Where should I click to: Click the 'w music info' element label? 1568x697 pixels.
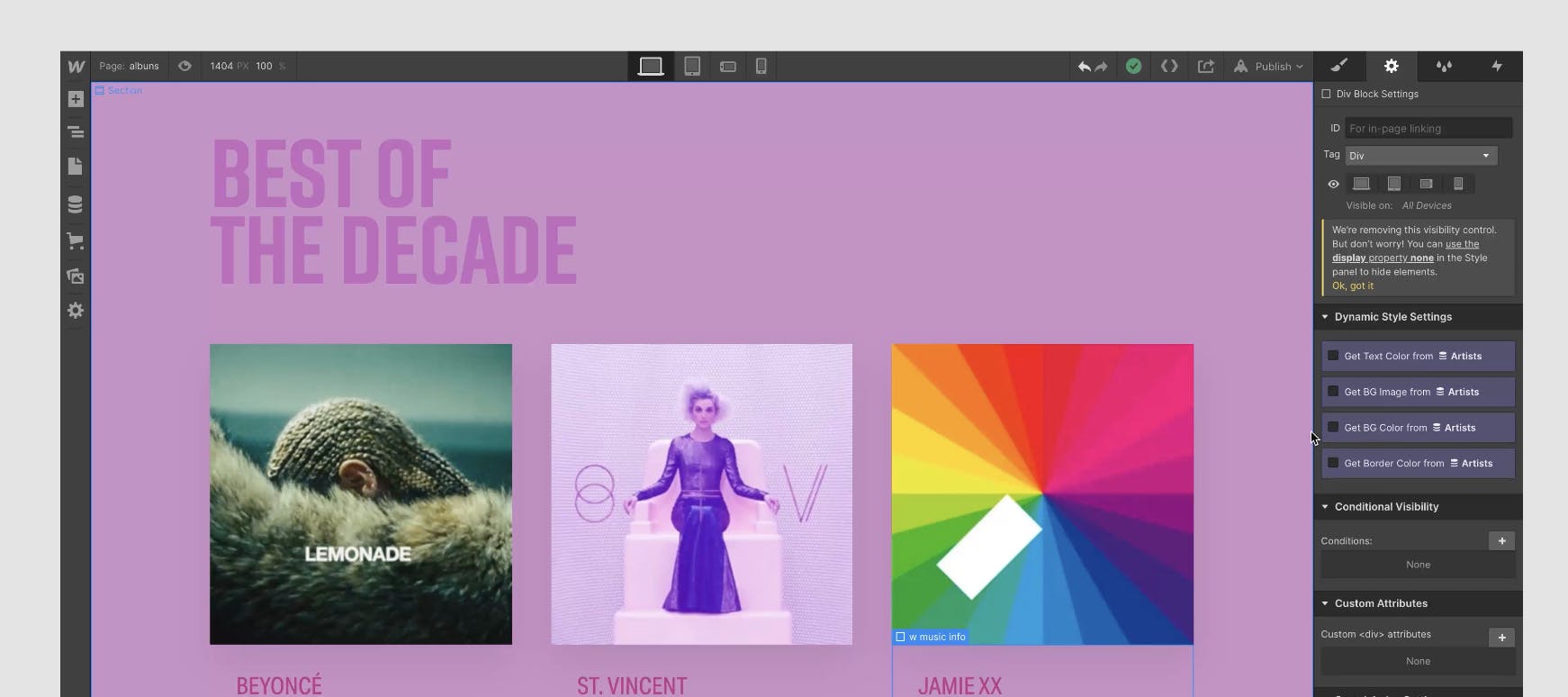click(x=931, y=637)
